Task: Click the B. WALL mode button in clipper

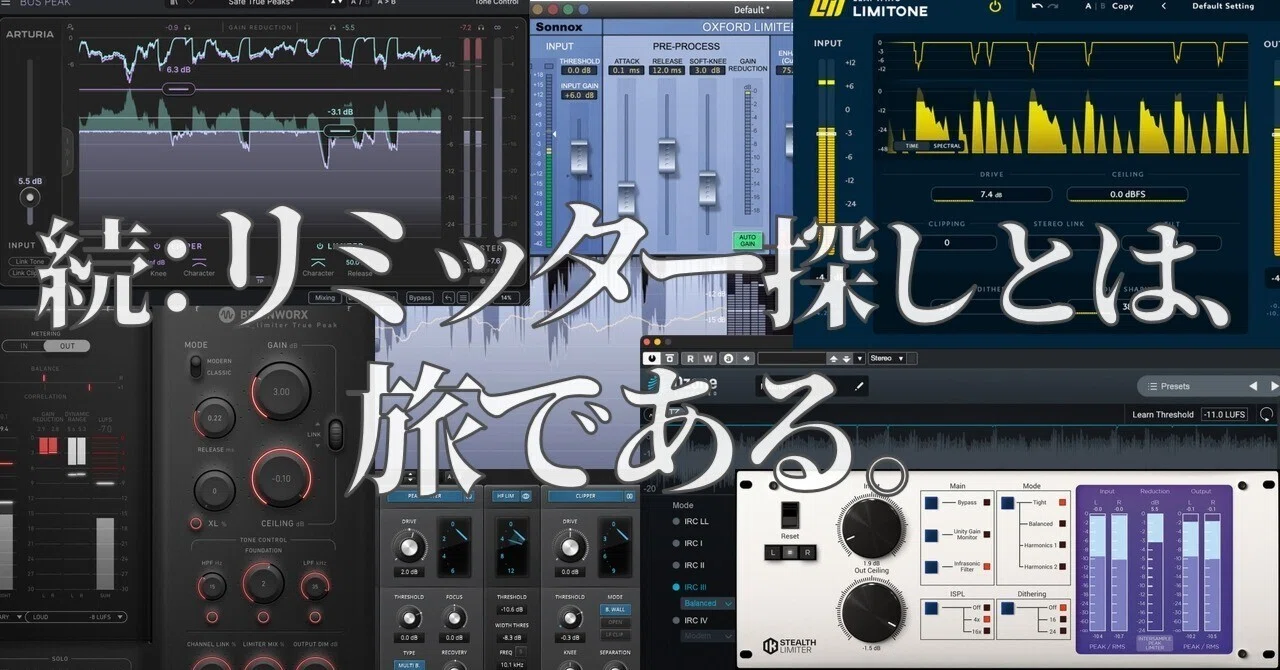Action: [x=614, y=609]
